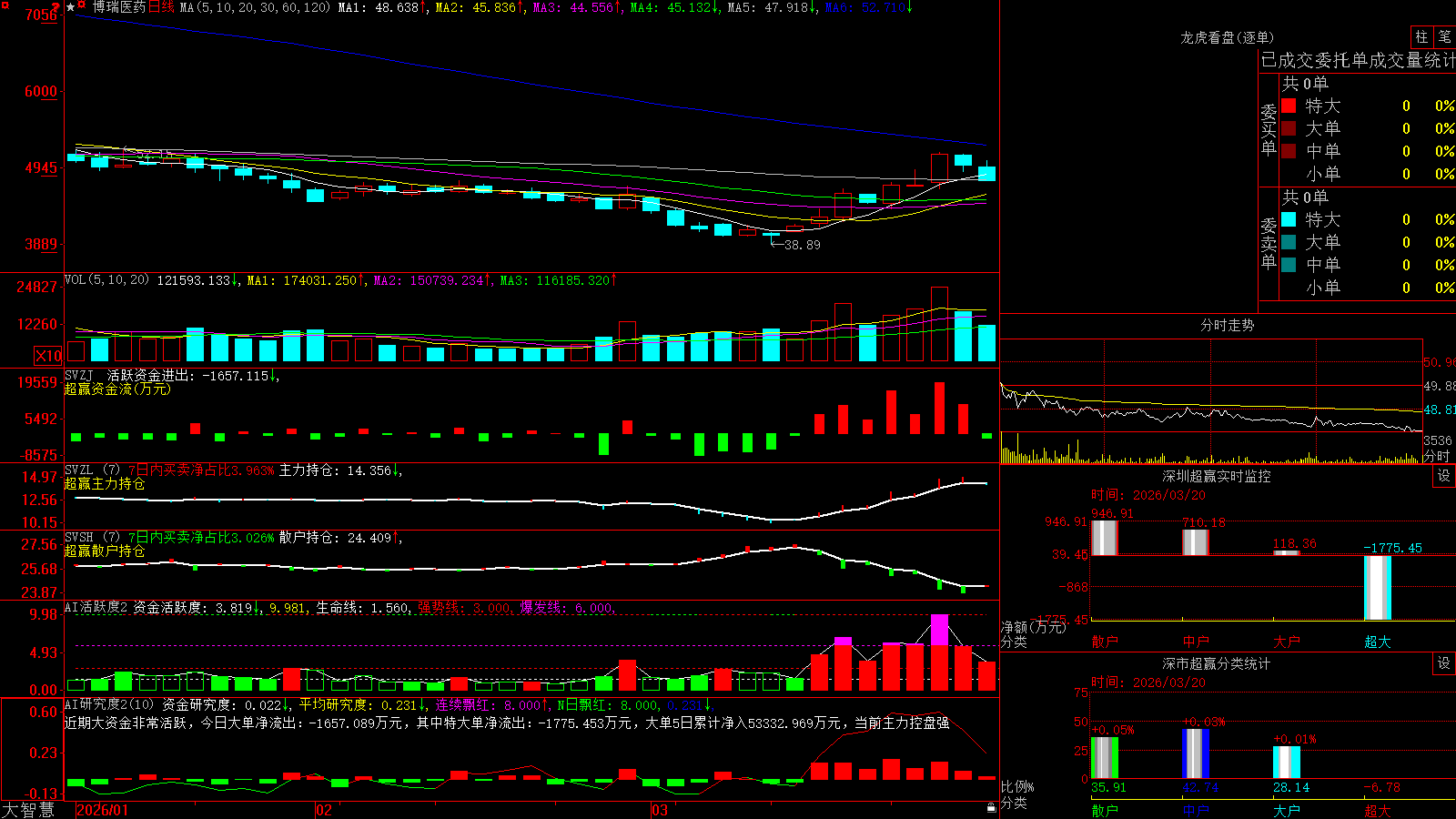
Task: Open MA(5,10,20,30,60,120) indicator parameters
Action: [x=256, y=7]
